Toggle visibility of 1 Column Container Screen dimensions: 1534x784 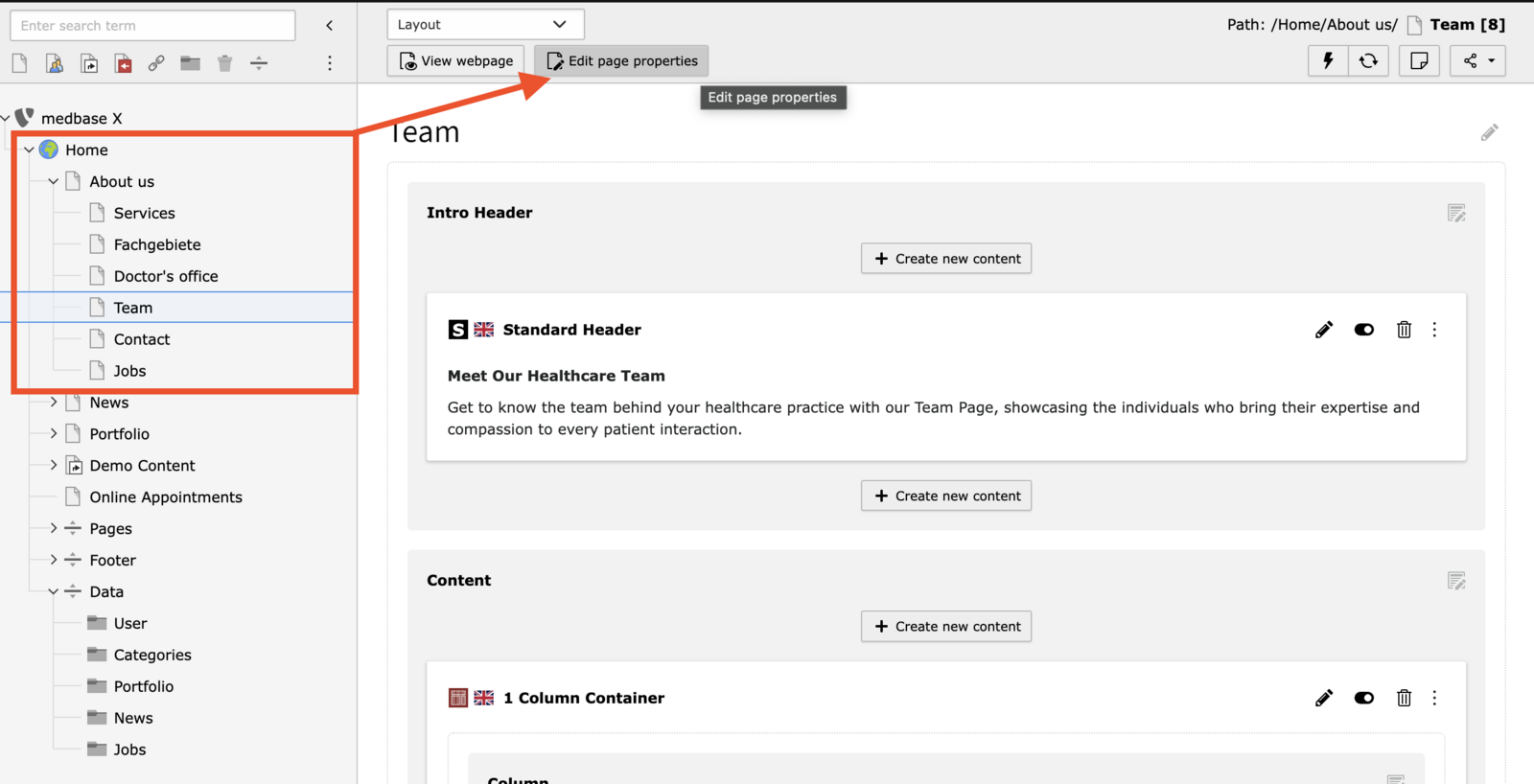coord(1363,698)
